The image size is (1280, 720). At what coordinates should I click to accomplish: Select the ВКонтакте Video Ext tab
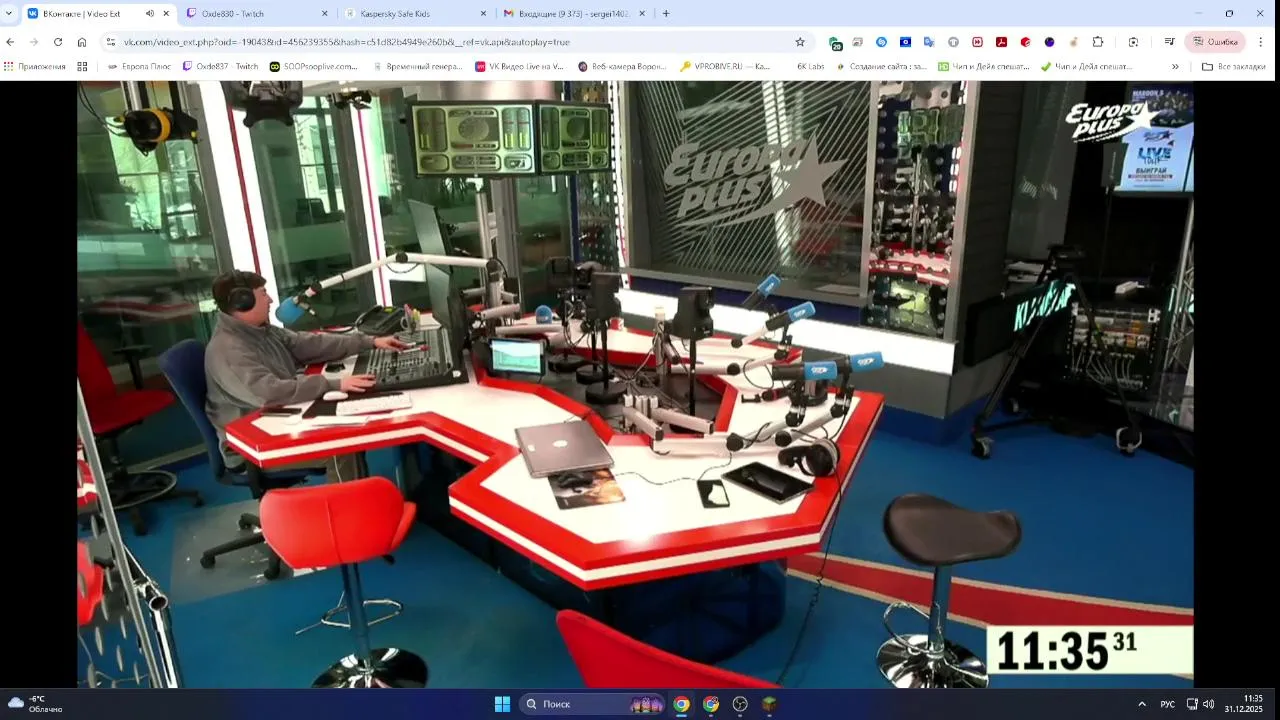coord(98,14)
